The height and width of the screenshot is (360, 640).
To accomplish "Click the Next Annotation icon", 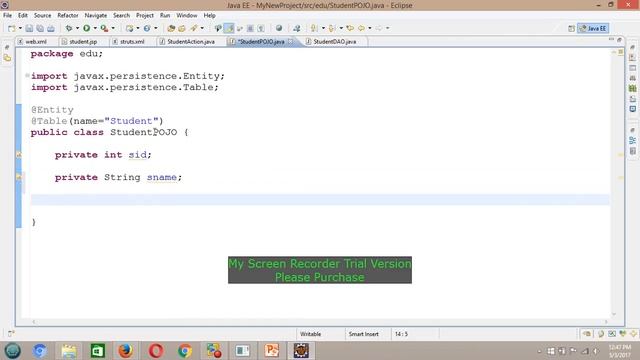I will pos(314,28).
